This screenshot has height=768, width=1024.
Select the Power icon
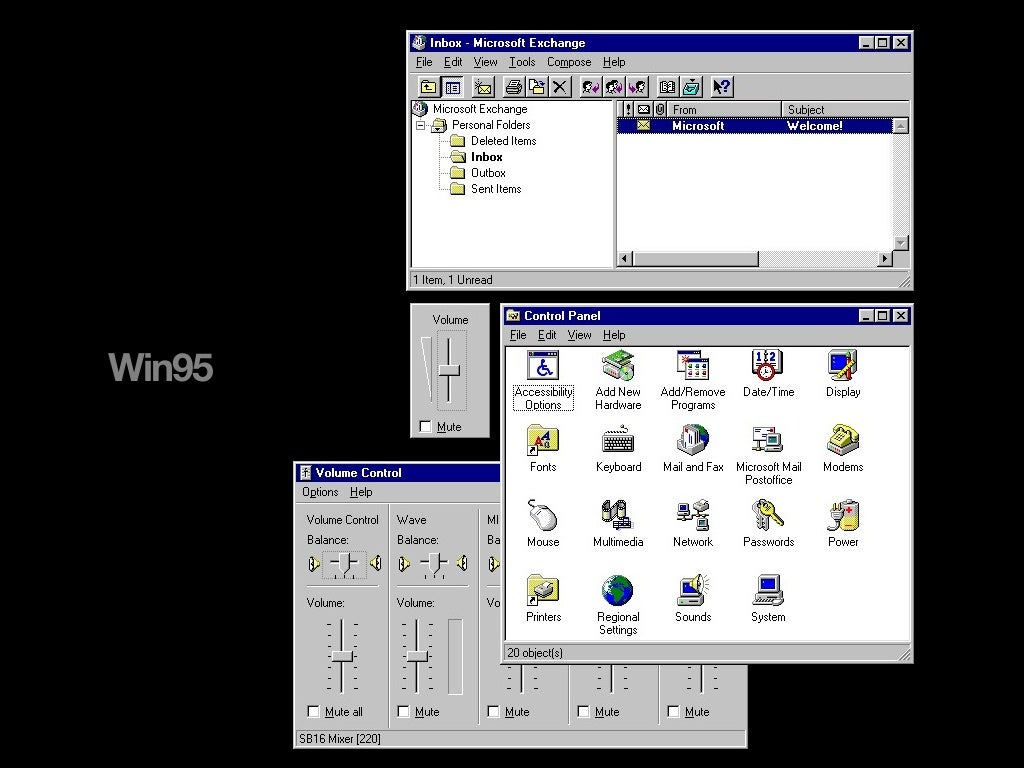click(x=843, y=524)
